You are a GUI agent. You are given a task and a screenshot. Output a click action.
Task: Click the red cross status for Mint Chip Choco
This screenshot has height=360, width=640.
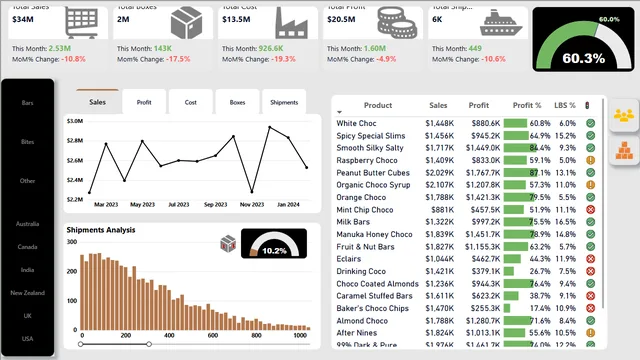pyautogui.click(x=590, y=210)
